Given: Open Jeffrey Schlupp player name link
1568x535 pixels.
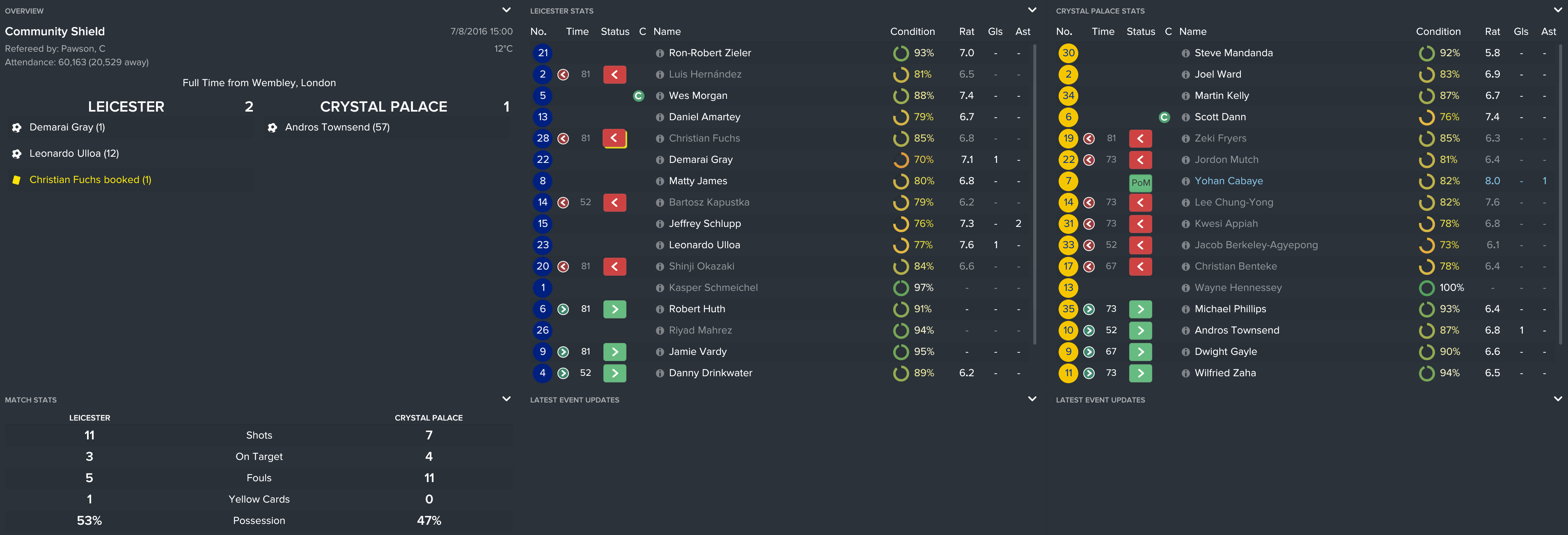Looking at the screenshot, I should pyautogui.click(x=704, y=224).
